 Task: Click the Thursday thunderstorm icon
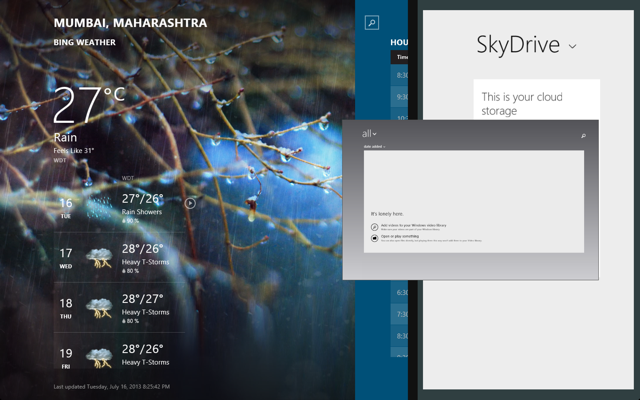point(99,308)
